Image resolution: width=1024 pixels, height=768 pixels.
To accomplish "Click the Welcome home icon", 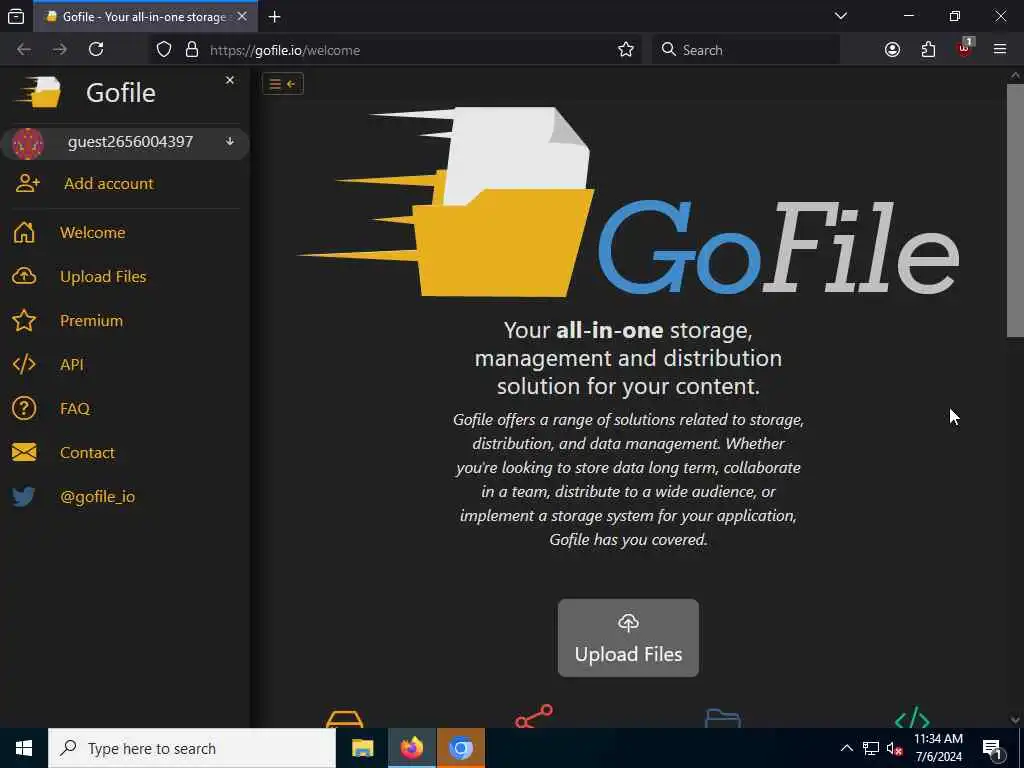I will 24,232.
